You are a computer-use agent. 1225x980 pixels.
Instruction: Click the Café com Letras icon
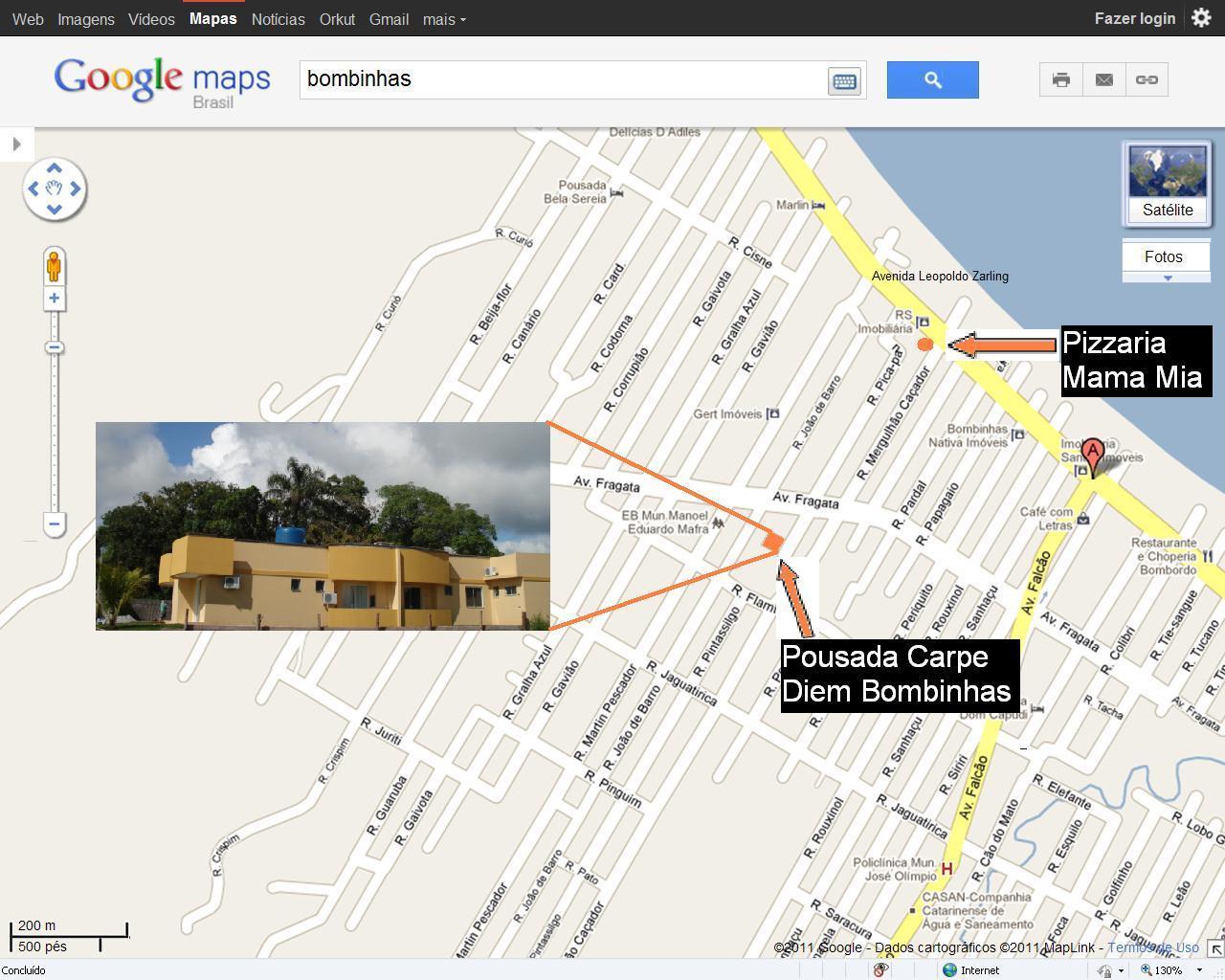click(1083, 519)
